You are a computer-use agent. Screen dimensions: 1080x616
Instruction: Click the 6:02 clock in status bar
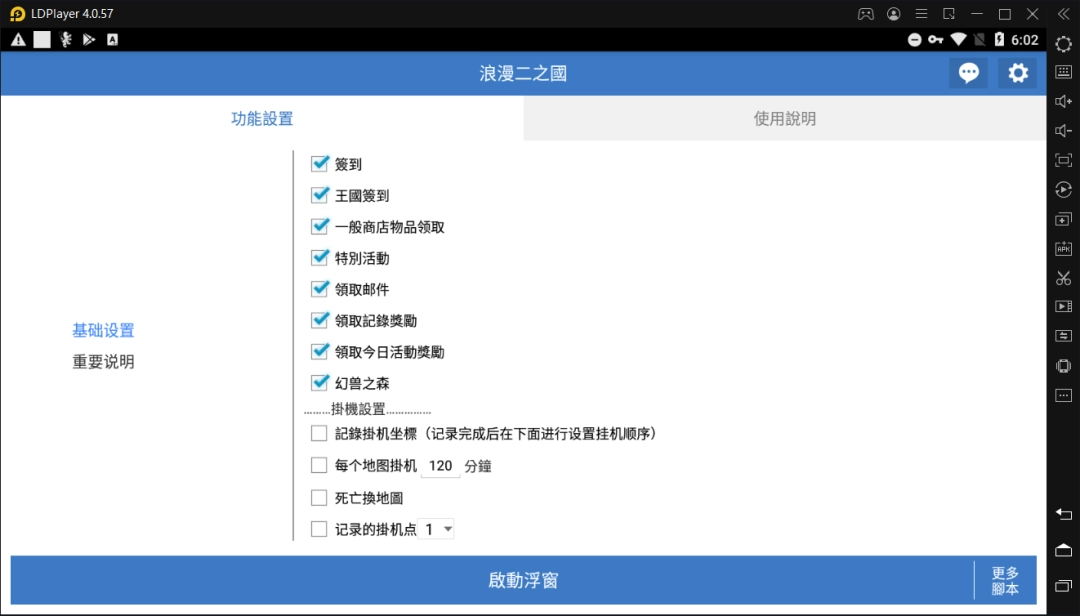(x=1025, y=40)
